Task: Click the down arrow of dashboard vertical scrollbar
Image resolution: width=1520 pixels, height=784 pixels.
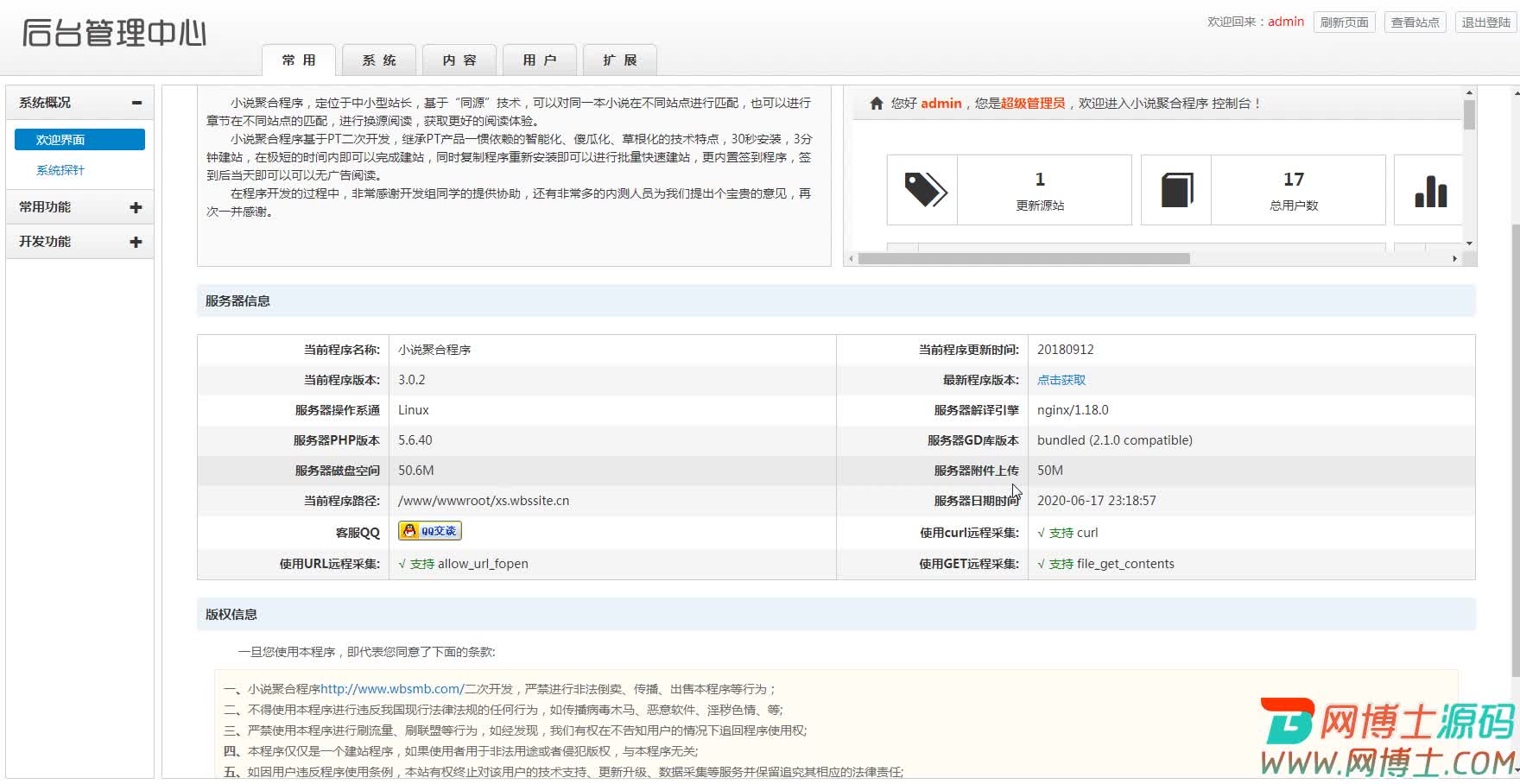Action: (1469, 243)
